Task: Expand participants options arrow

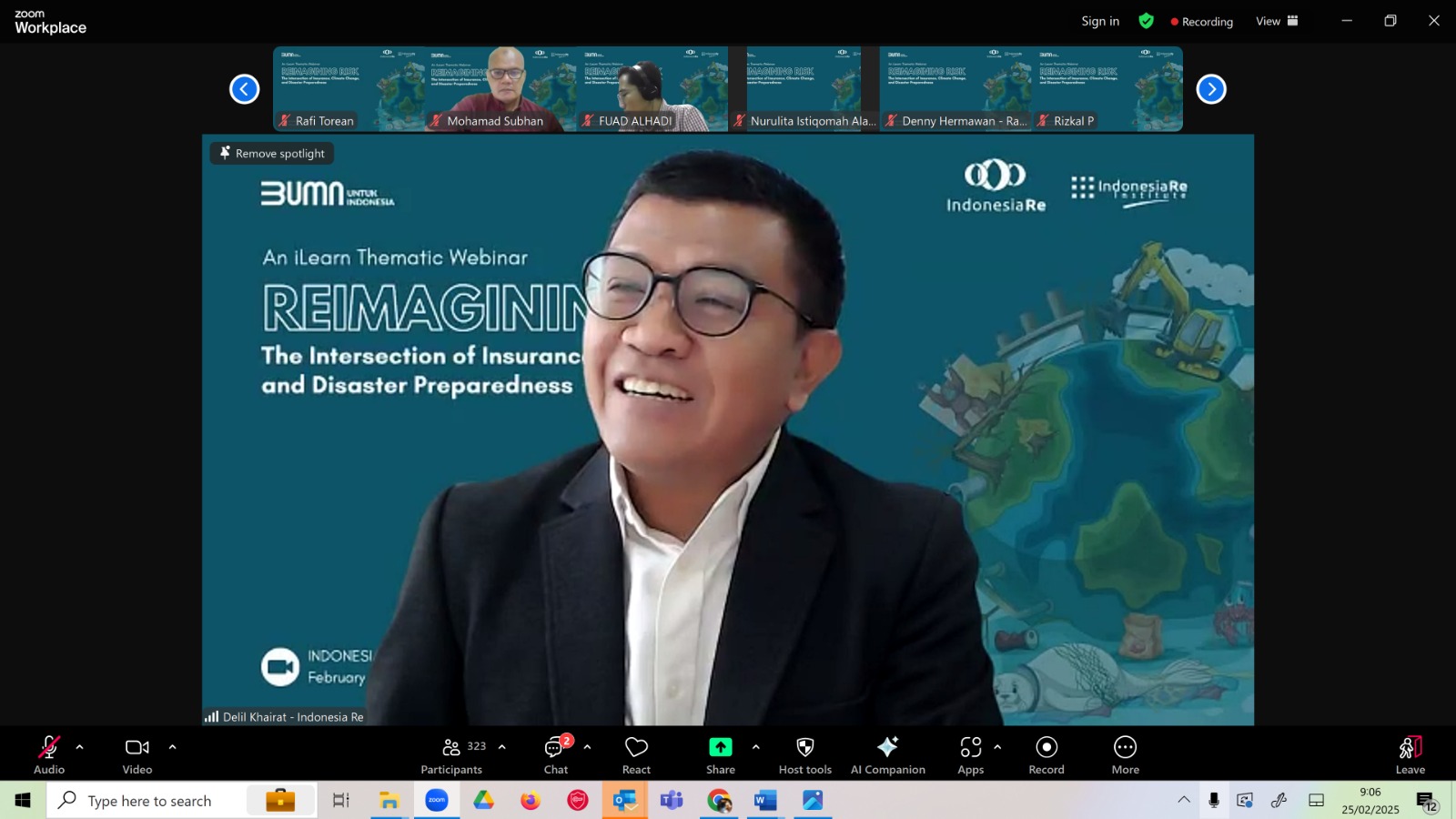Action: [501, 747]
